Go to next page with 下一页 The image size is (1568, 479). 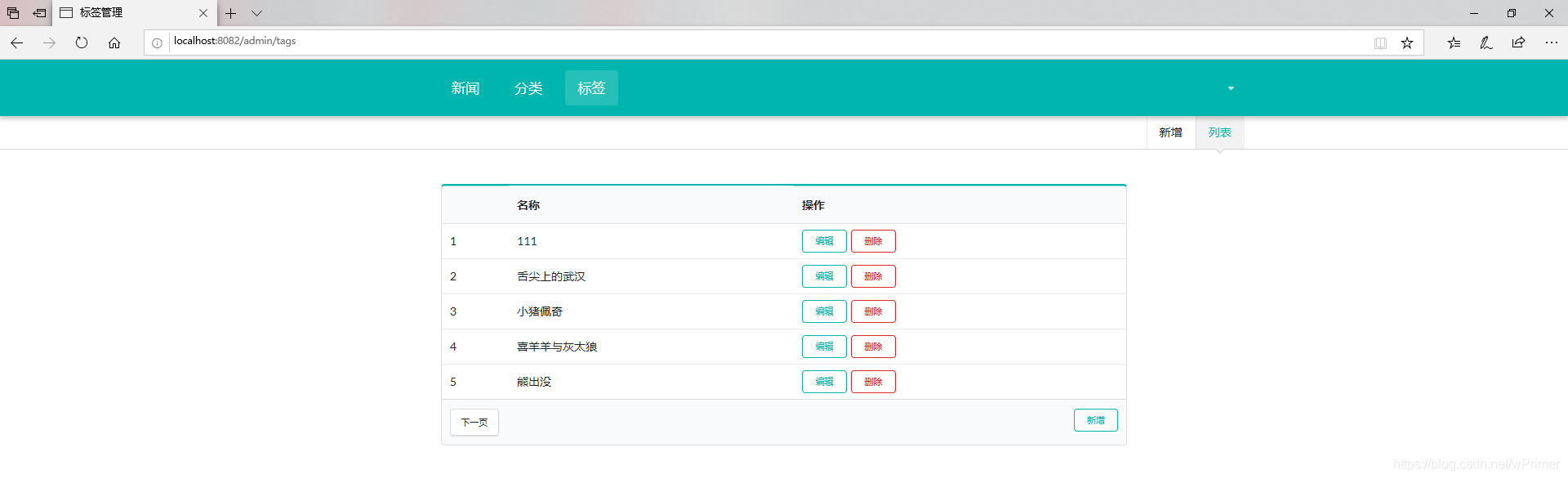point(474,423)
